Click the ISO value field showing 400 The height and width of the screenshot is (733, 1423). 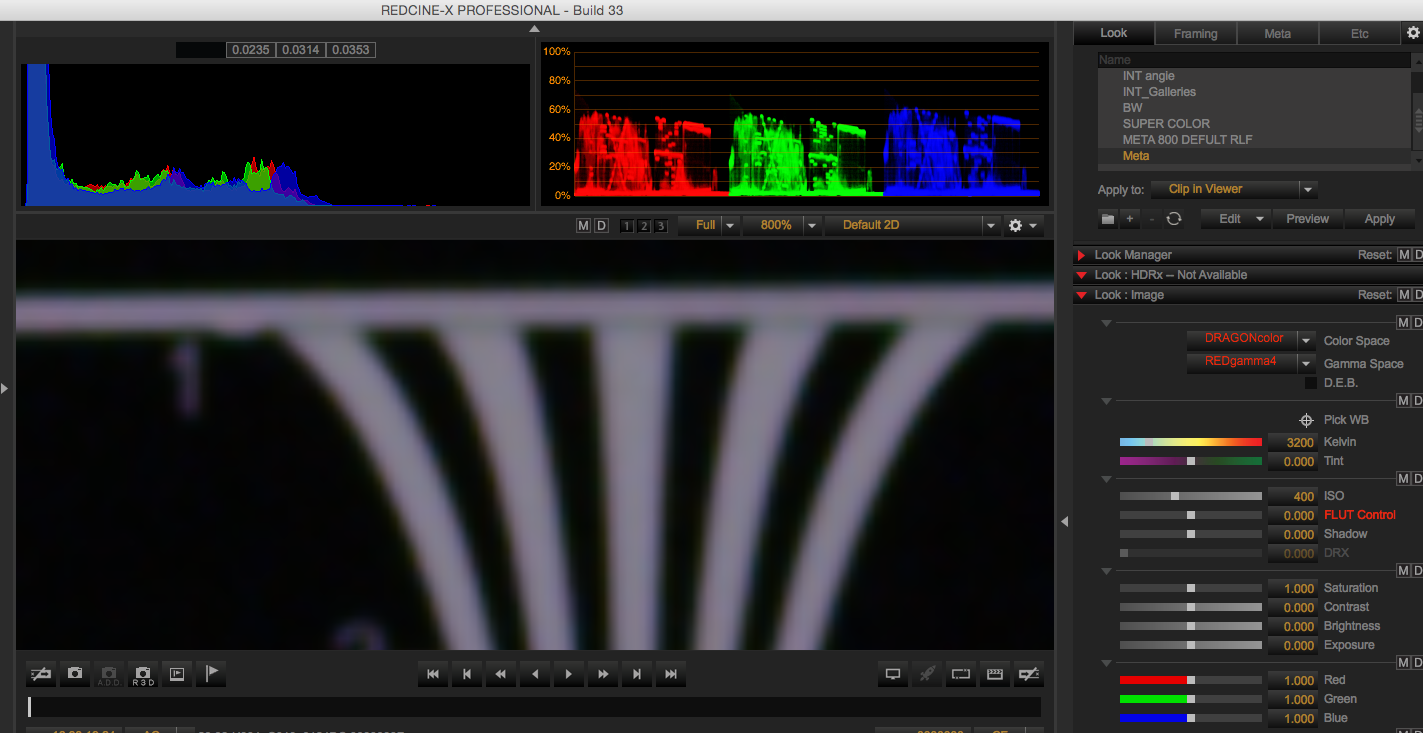1293,496
